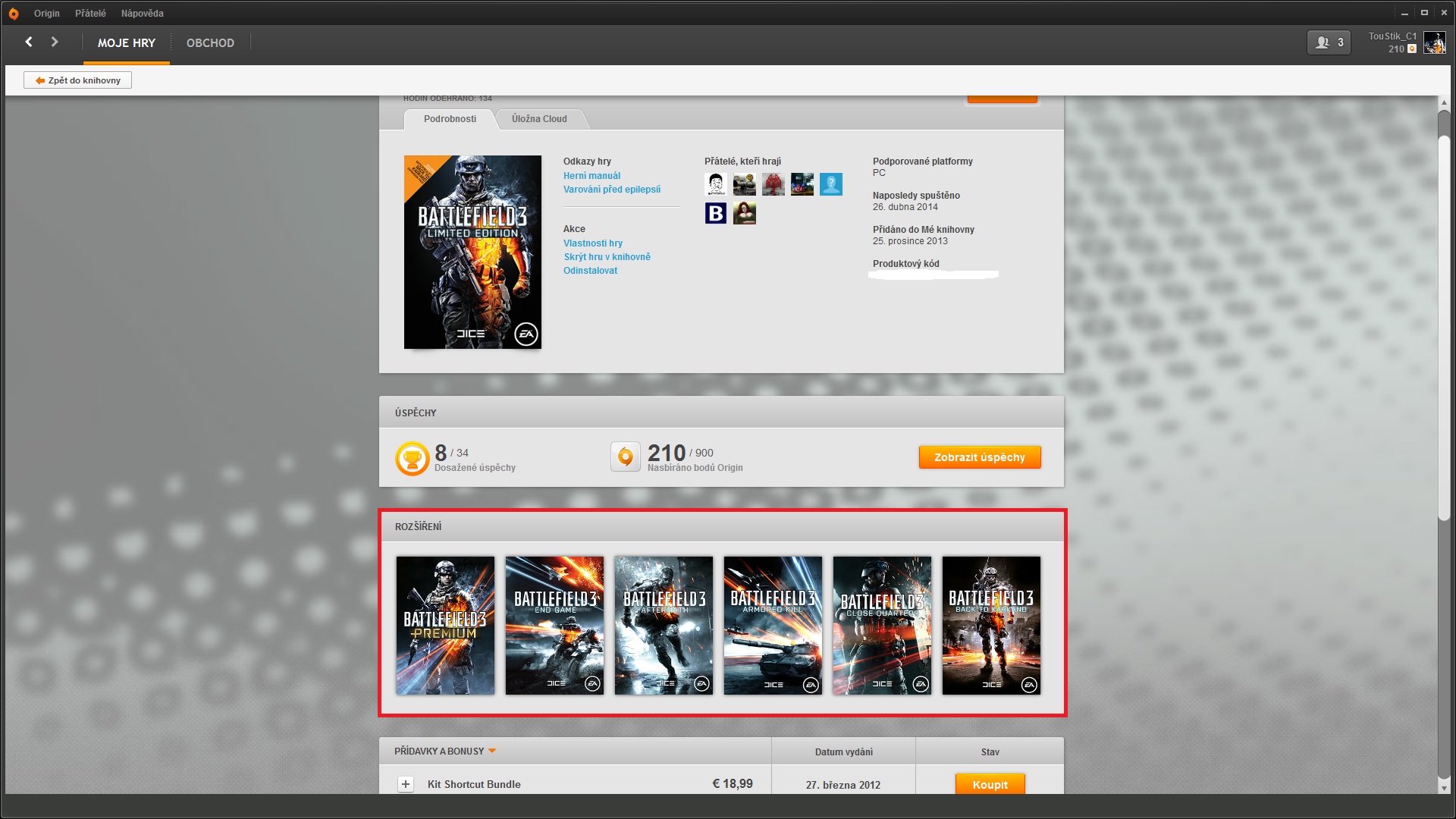Open Battlefield 3 Close Quarters expansion cover

point(882,626)
